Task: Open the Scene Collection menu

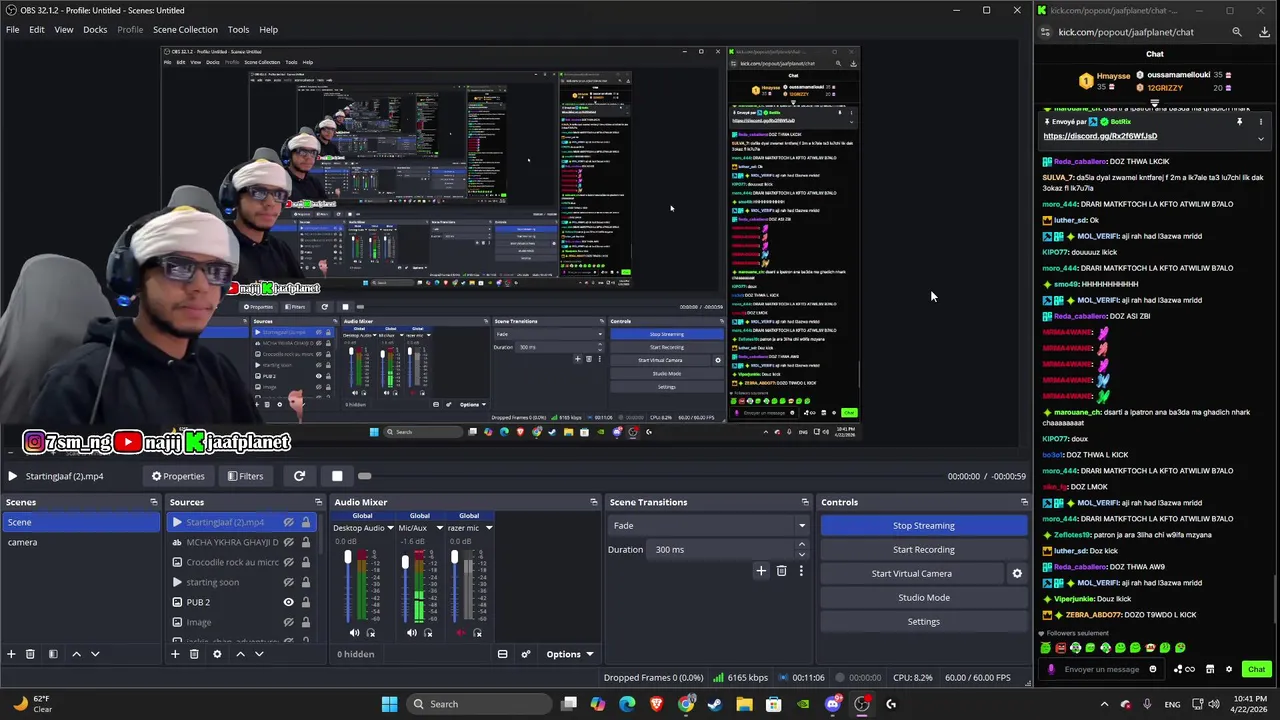Action: (x=185, y=29)
